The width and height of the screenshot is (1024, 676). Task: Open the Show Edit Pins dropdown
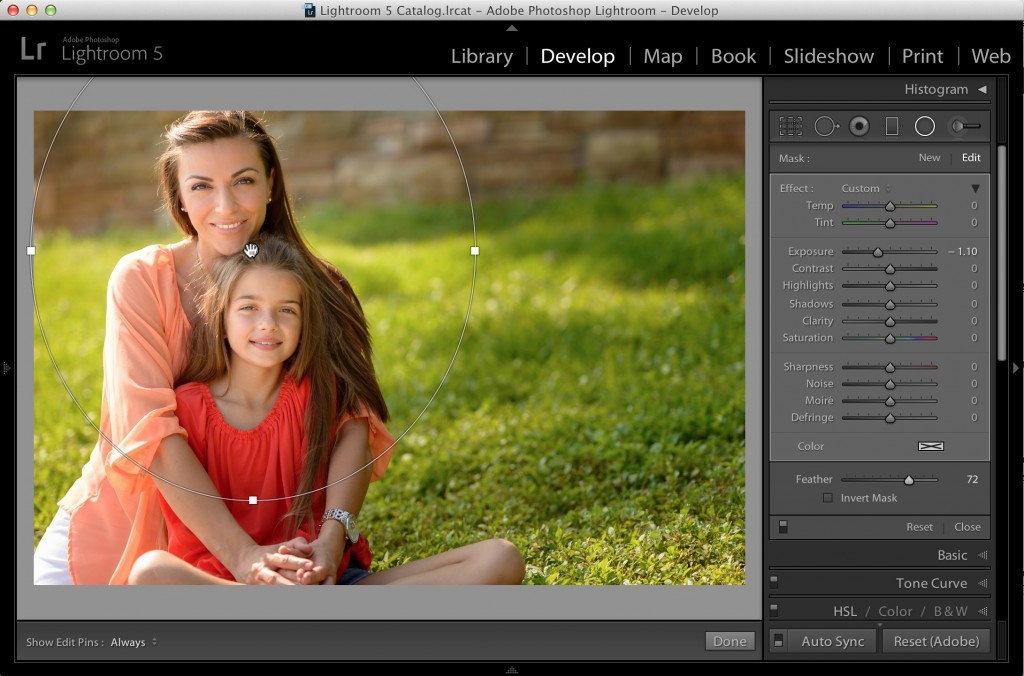click(x=132, y=642)
